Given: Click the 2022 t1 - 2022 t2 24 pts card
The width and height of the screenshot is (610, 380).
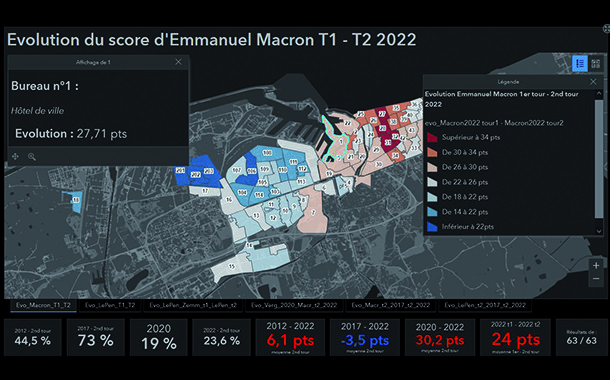Looking at the screenshot, I should click(515, 337).
